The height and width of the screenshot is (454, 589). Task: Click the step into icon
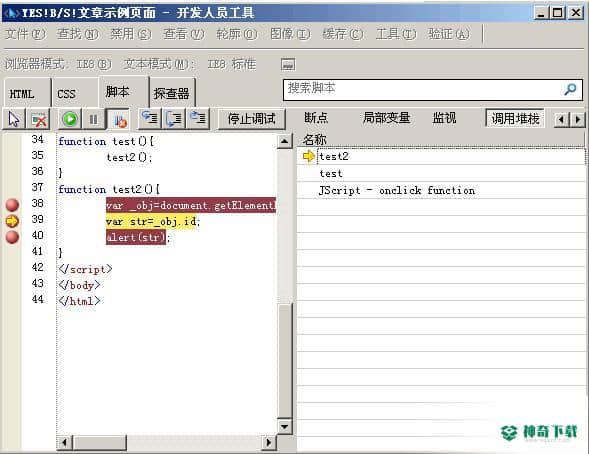point(150,119)
